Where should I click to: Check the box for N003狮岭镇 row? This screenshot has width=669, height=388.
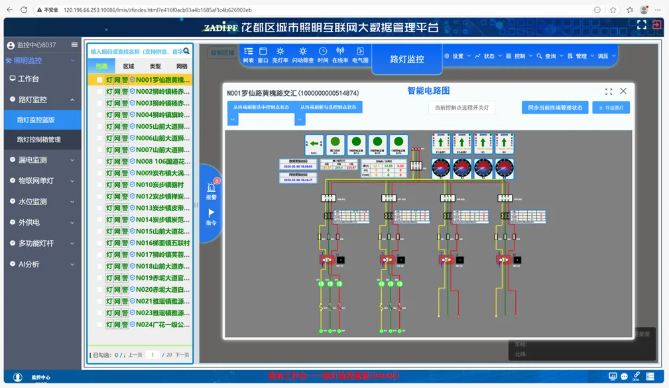tap(99, 103)
